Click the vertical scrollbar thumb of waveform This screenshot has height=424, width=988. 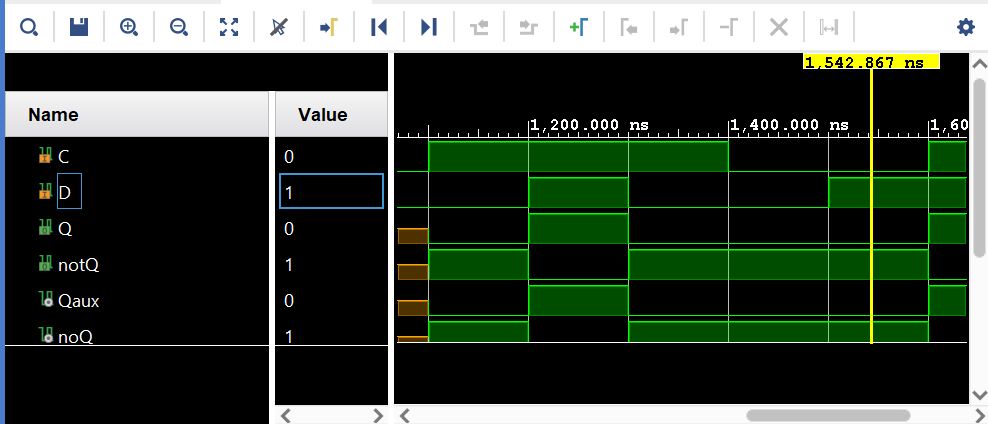tap(979, 168)
